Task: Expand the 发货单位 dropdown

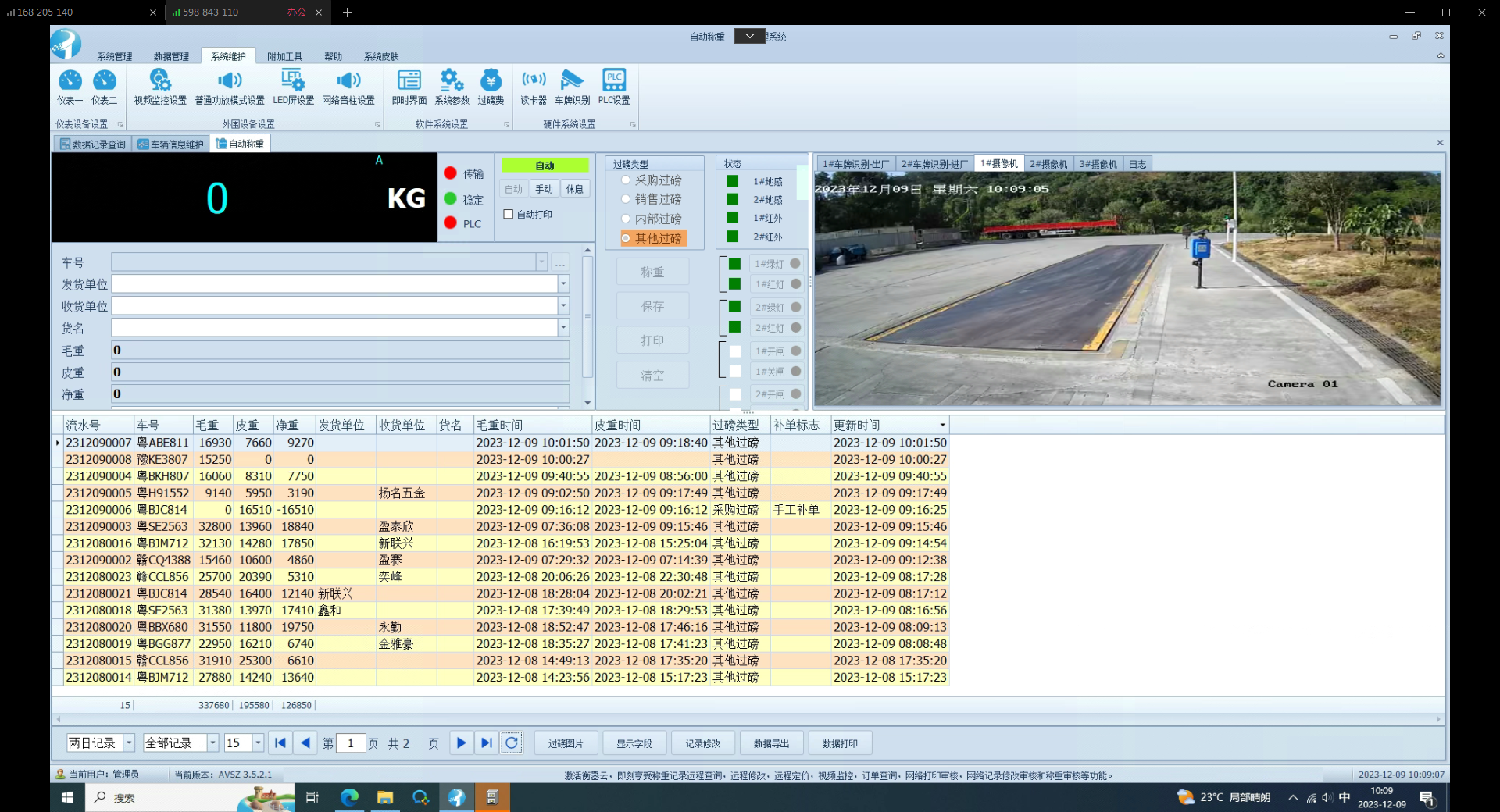Action: [563, 284]
